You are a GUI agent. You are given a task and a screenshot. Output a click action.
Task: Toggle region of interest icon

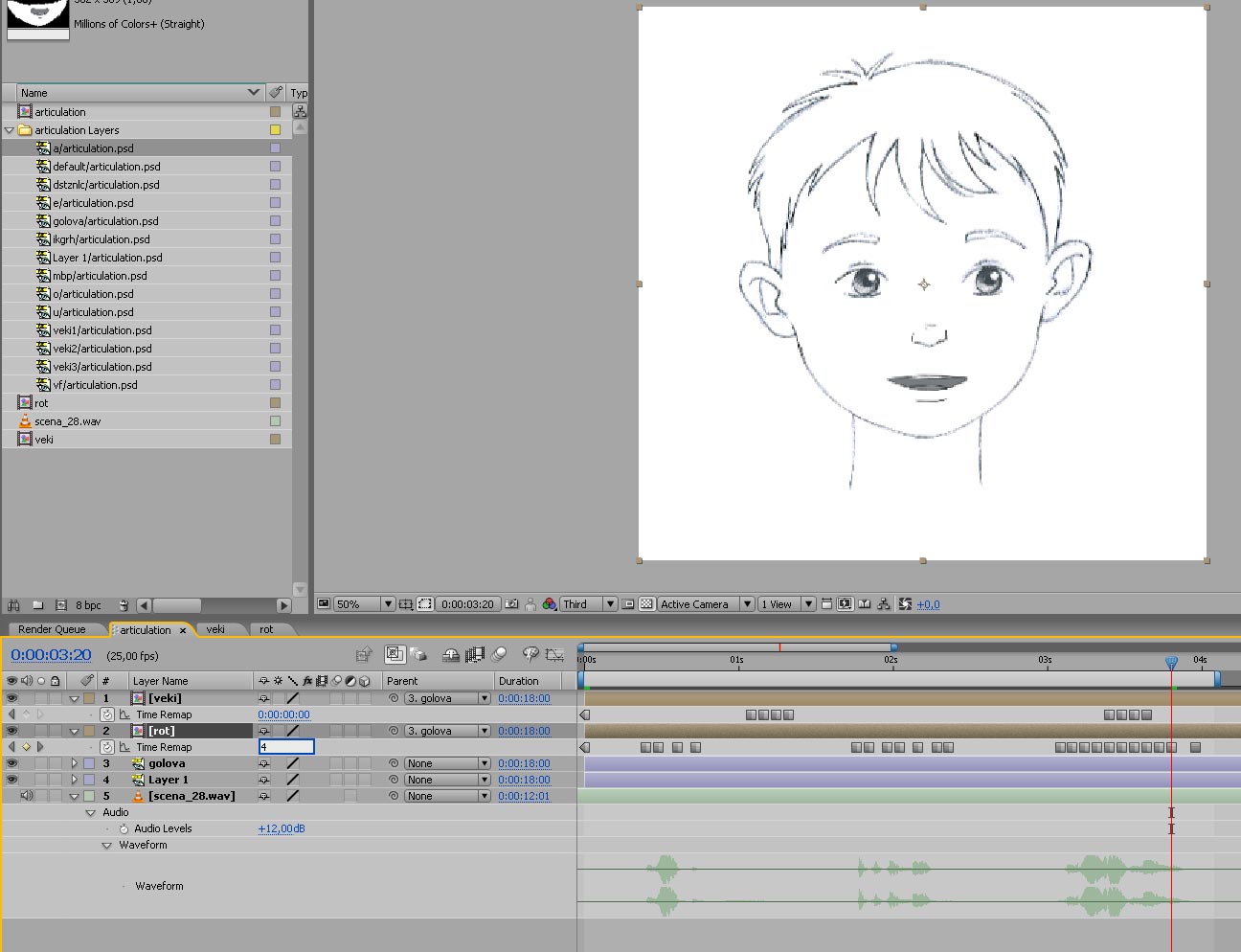coord(629,604)
